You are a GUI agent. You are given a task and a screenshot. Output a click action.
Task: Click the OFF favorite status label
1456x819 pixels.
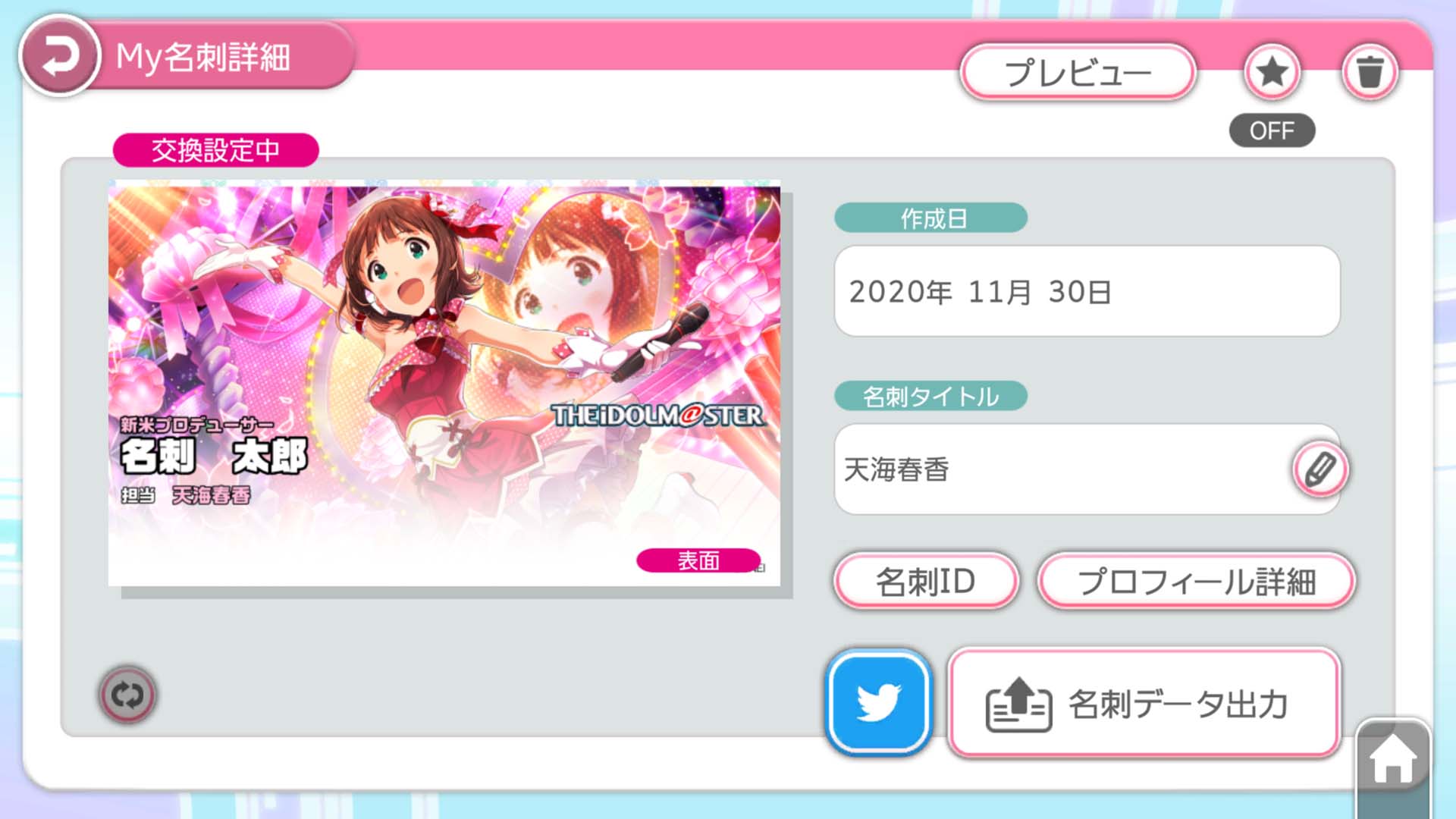(x=1272, y=130)
